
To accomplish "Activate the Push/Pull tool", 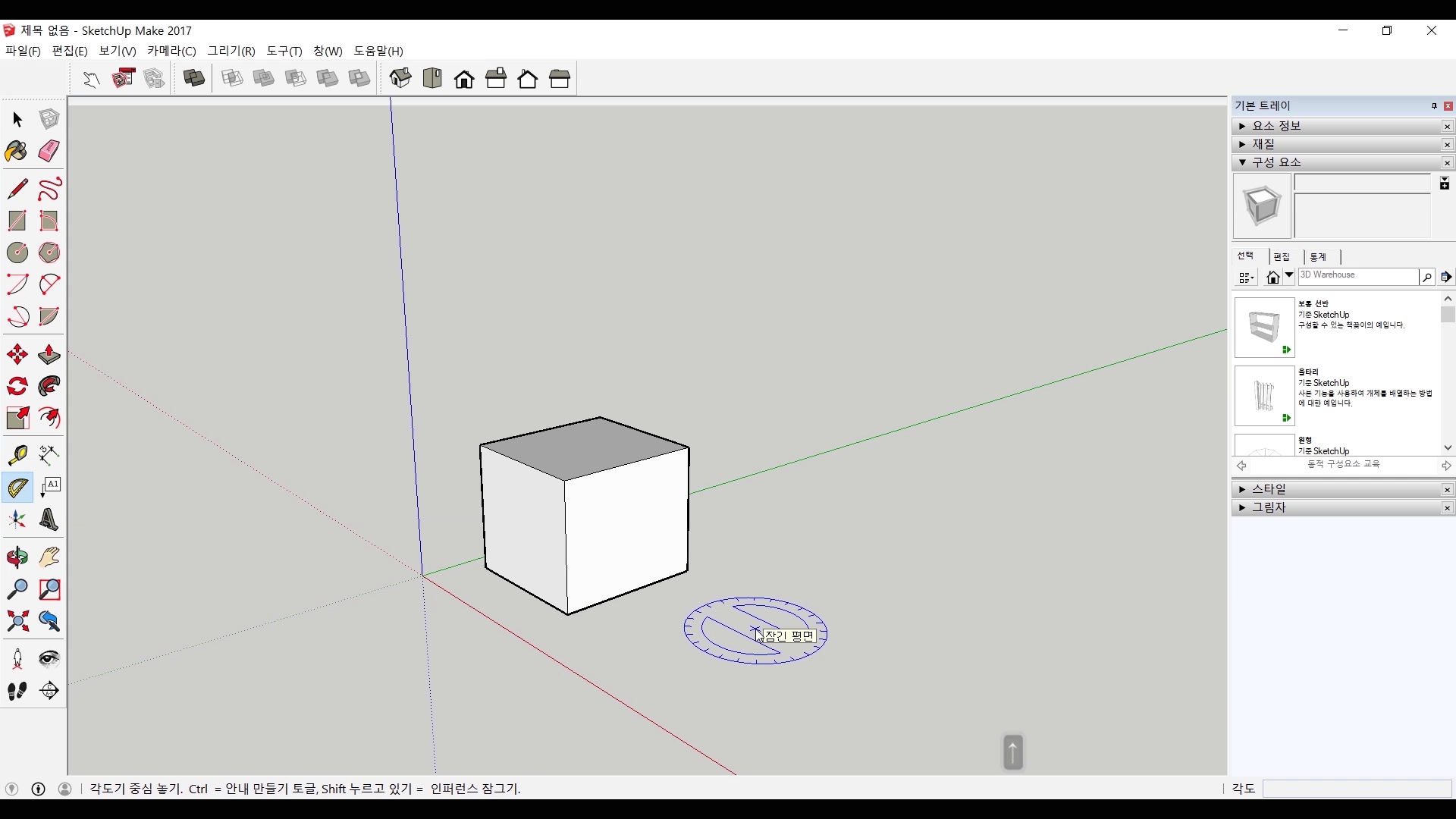I will pos(49,354).
